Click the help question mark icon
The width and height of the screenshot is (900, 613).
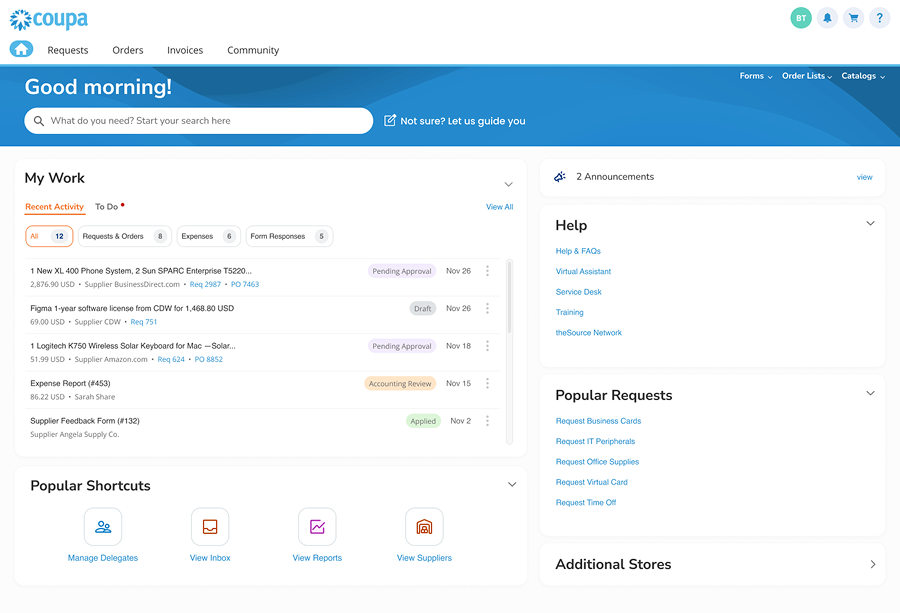(x=879, y=18)
